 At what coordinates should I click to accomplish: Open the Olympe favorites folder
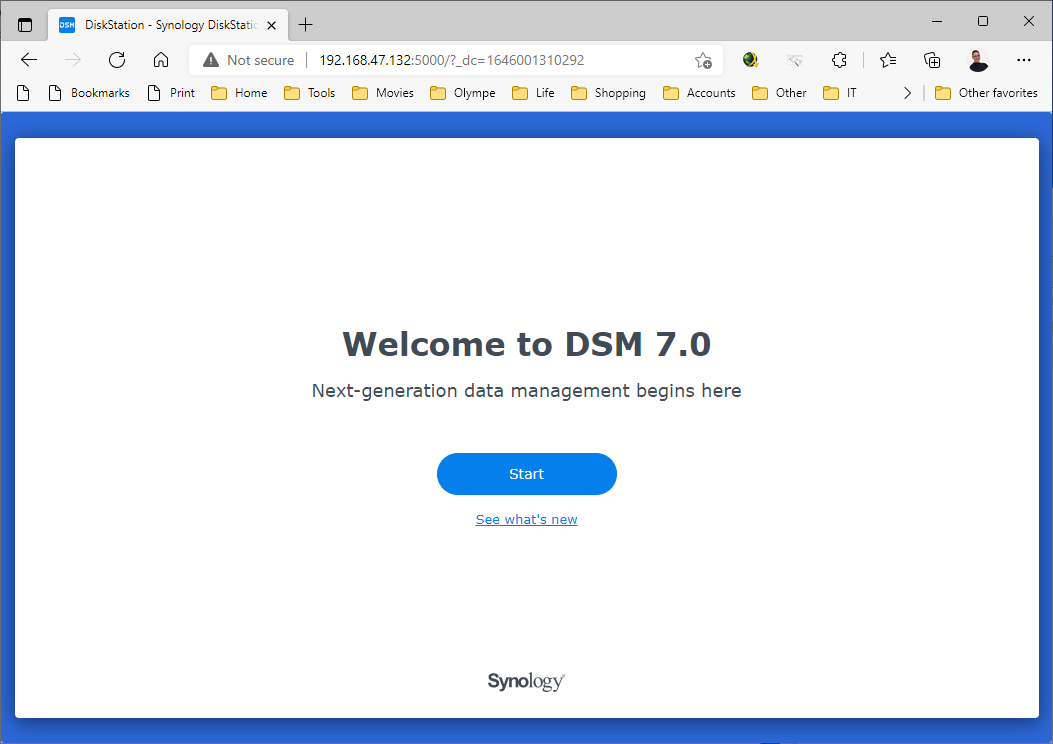pyautogui.click(x=463, y=93)
